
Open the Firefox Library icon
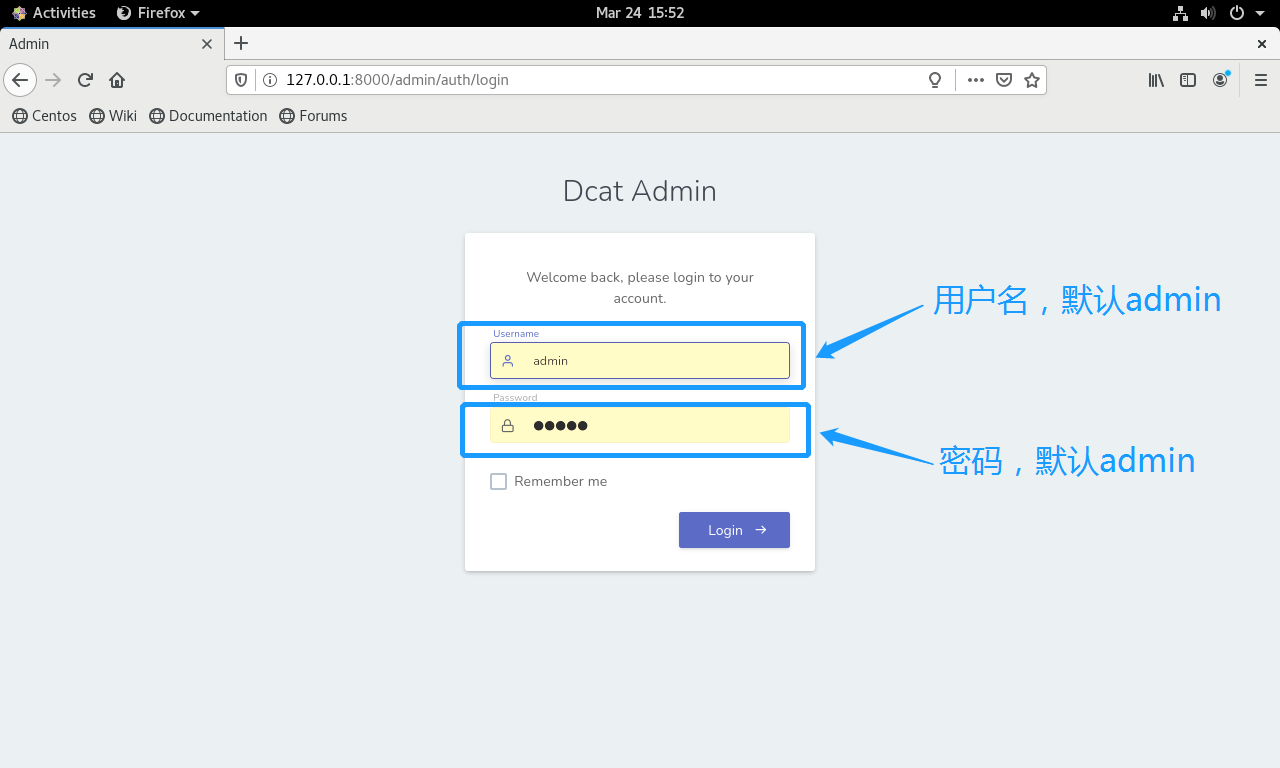pyautogui.click(x=1156, y=80)
